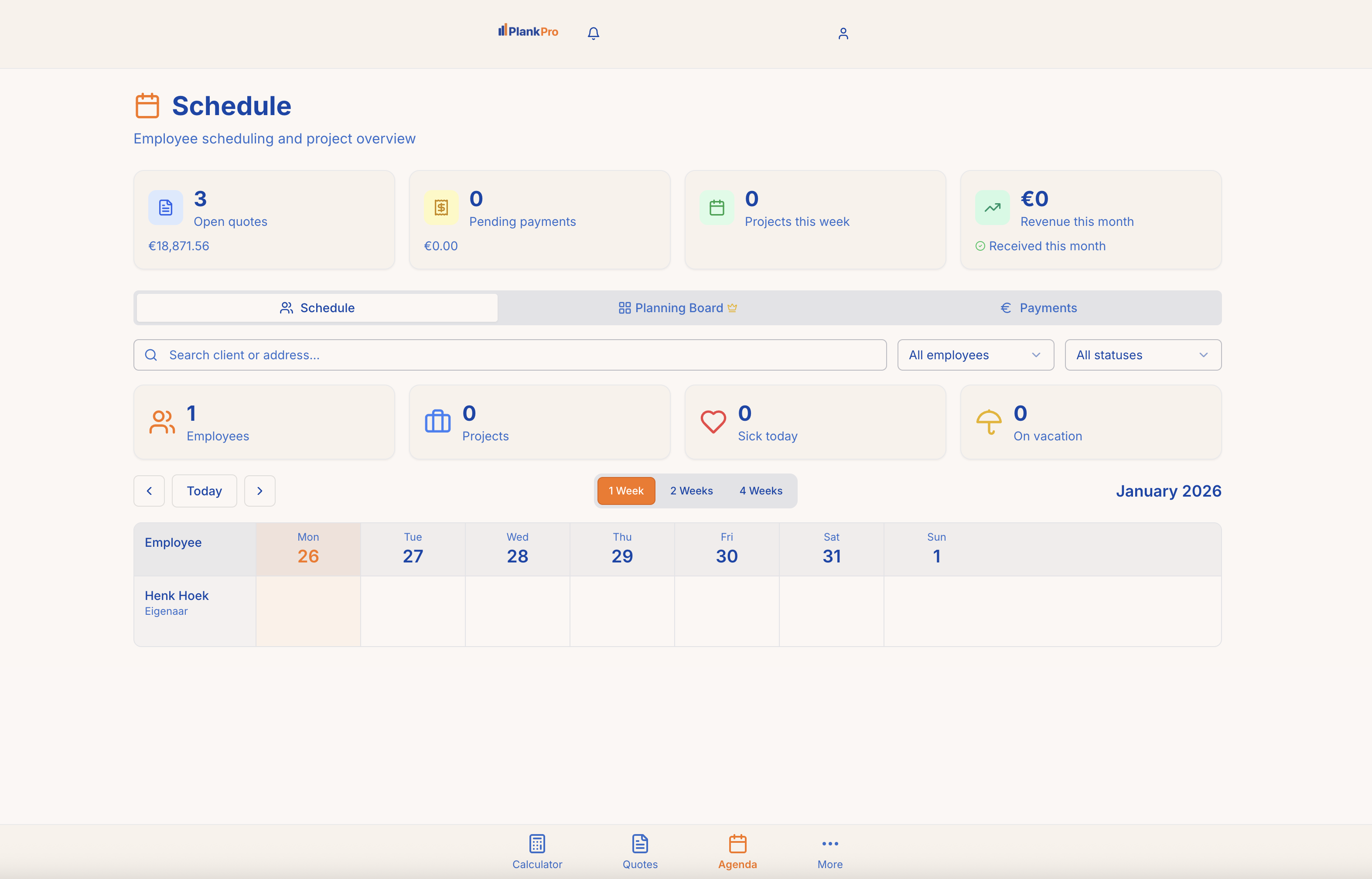1372x879 pixels.
Task: Click the PlankPro logo
Action: [x=528, y=31]
